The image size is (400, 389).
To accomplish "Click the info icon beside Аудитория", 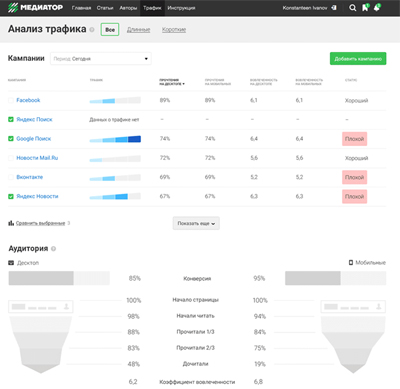I will (x=53, y=249).
